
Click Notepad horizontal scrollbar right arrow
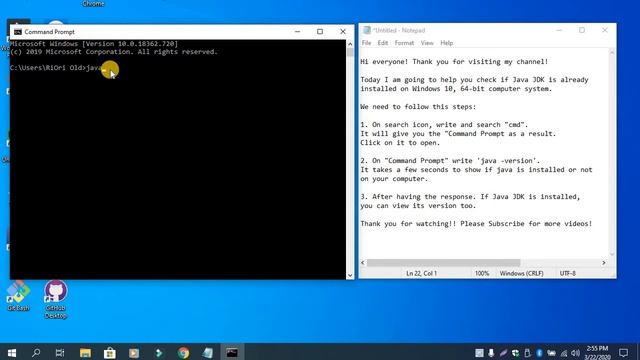(604, 262)
